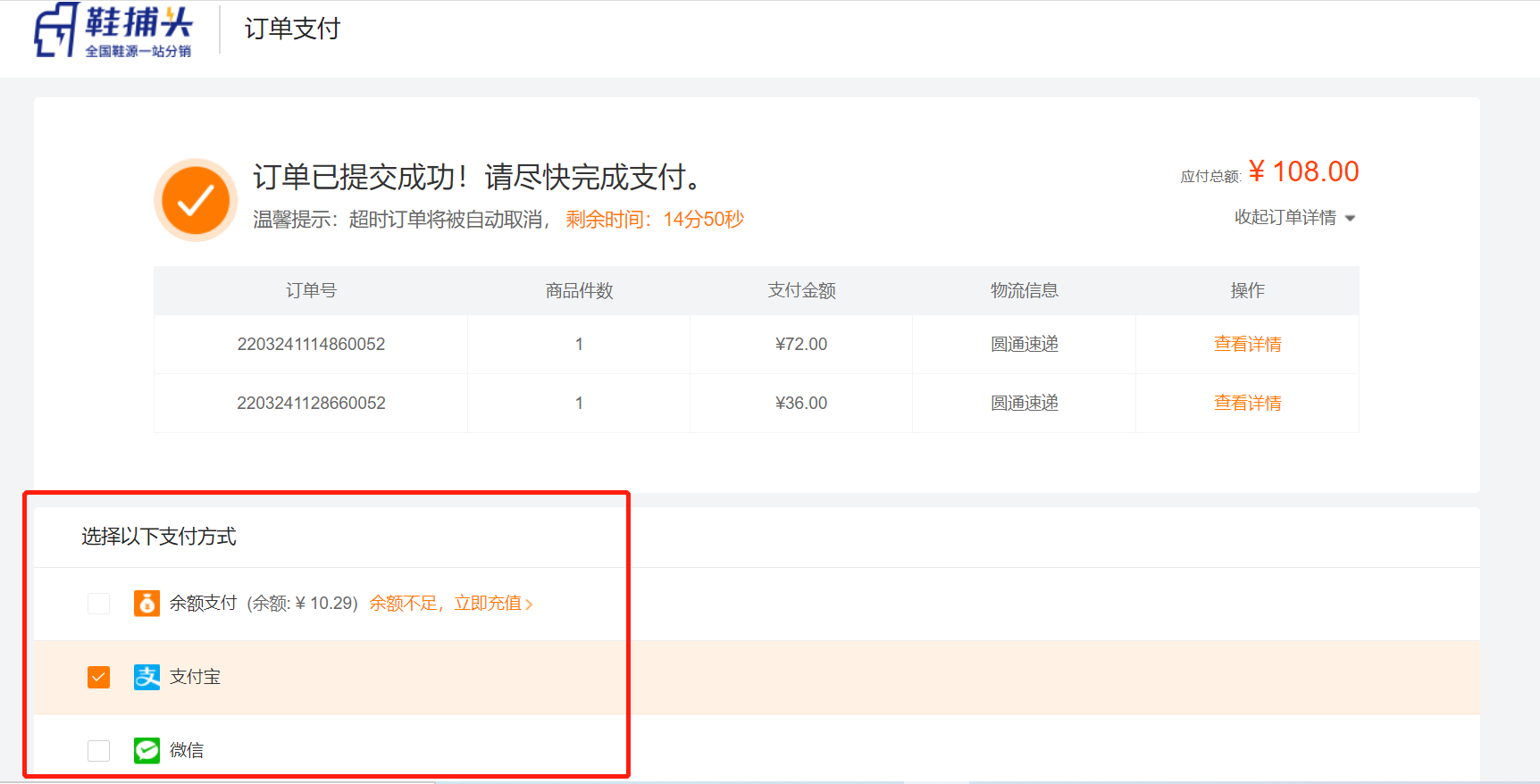
Task: Click the 物流信息 column header
Action: pos(1024,290)
